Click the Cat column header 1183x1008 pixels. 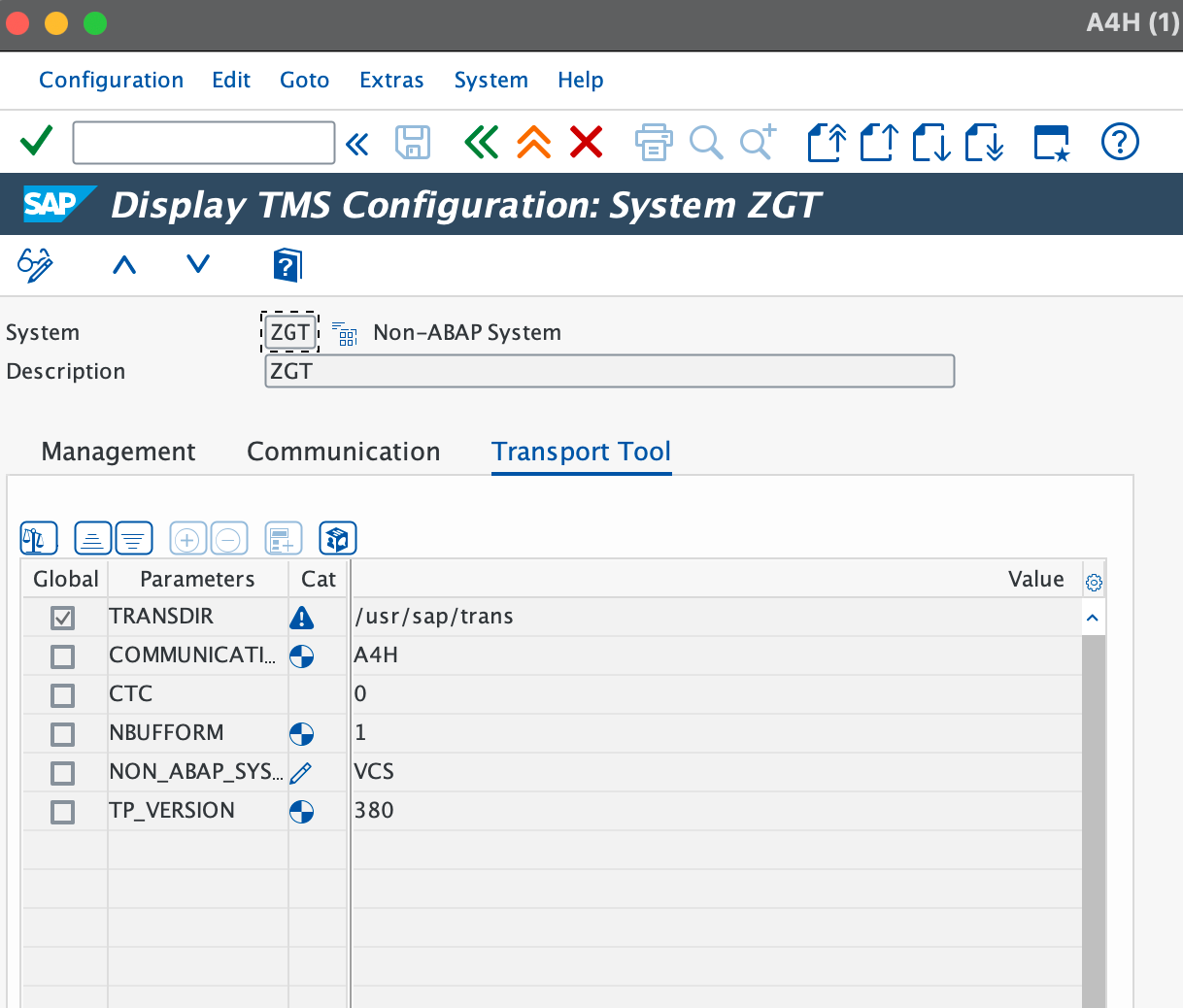pyautogui.click(x=319, y=579)
